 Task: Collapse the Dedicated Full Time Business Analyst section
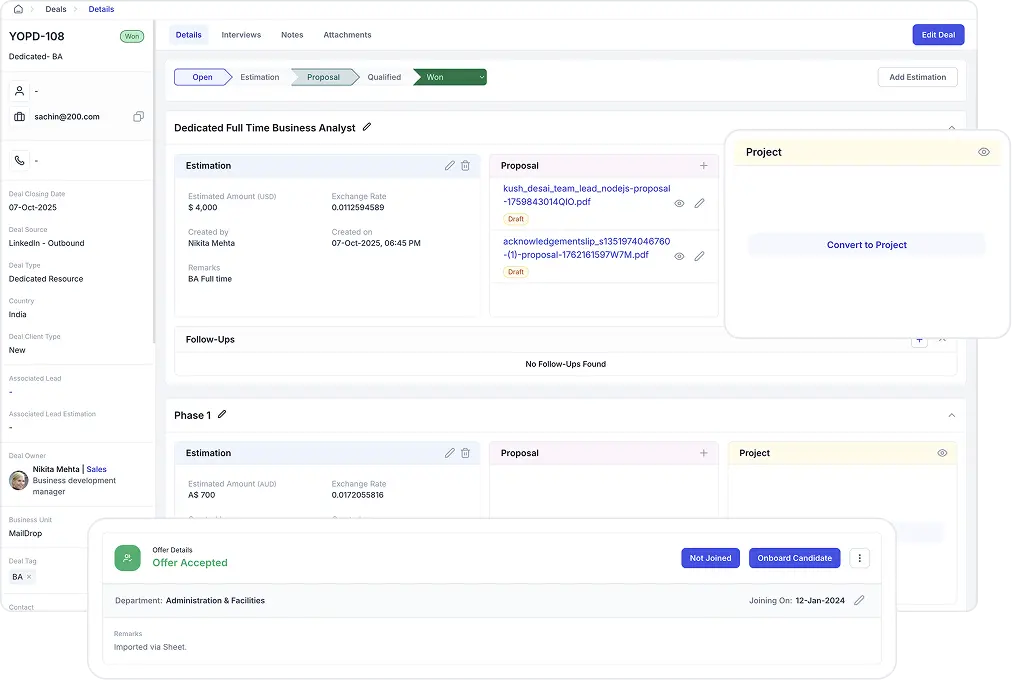point(952,128)
